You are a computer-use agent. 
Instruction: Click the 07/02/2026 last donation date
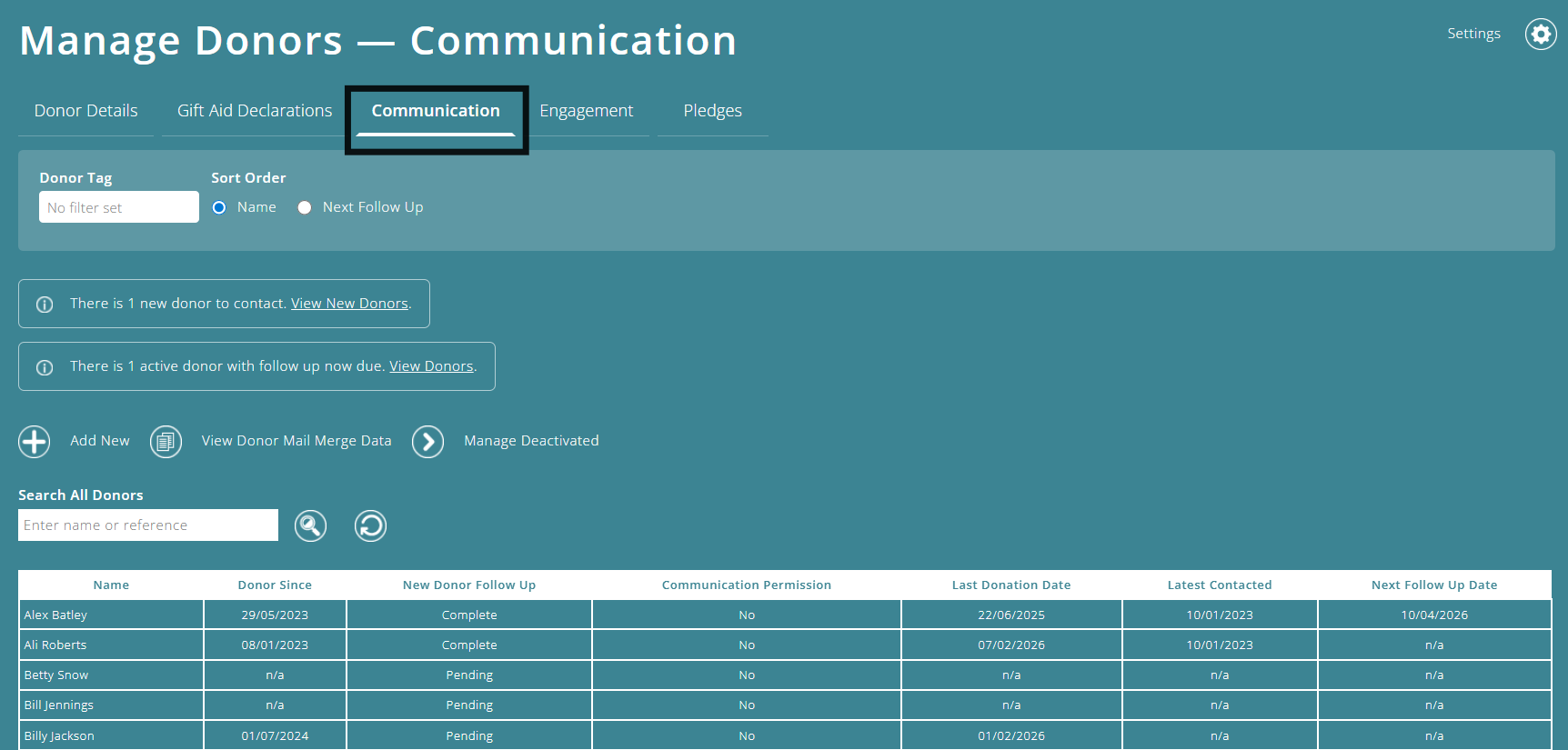(1011, 645)
